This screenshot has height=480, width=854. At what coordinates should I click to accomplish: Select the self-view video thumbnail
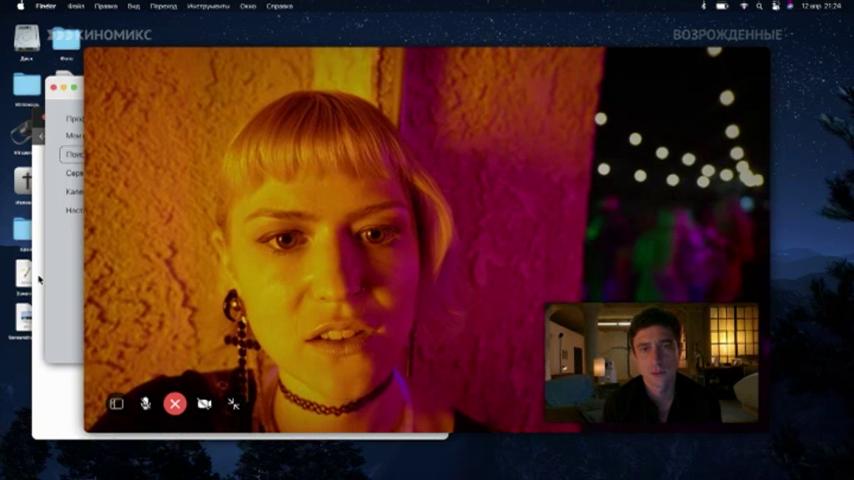click(651, 363)
